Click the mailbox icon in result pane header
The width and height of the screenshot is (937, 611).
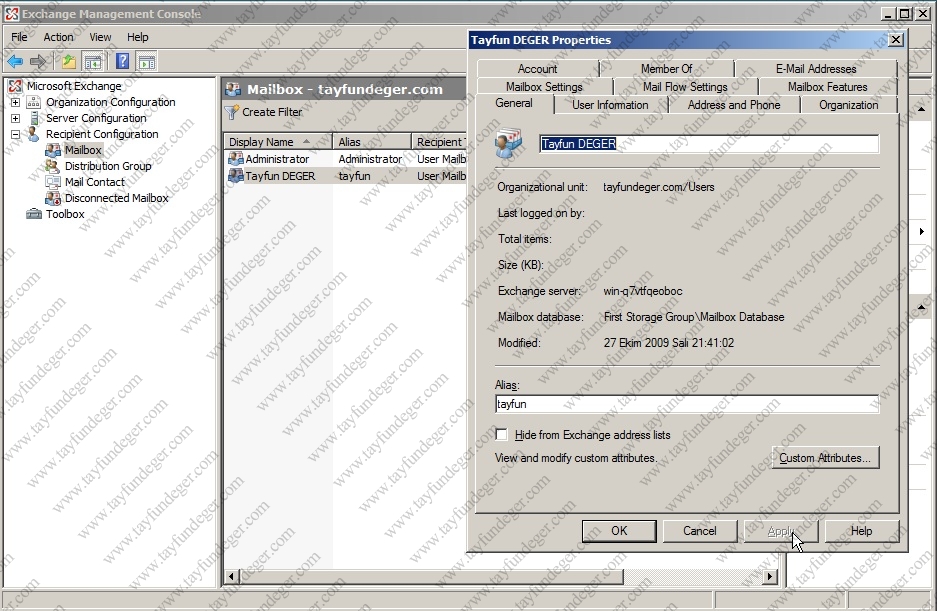click(x=233, y=90)
